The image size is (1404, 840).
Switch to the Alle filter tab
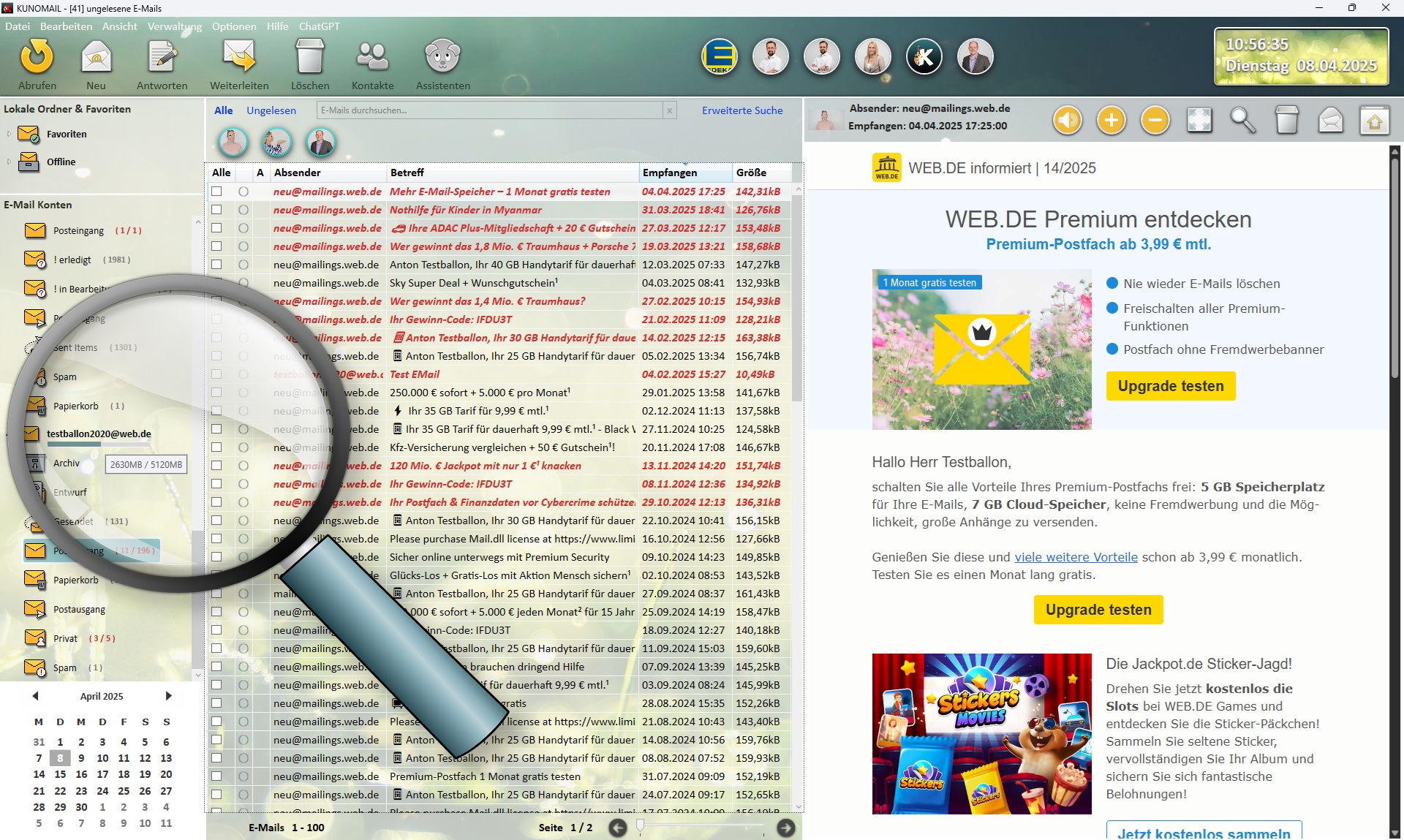(x=223, y=110)
